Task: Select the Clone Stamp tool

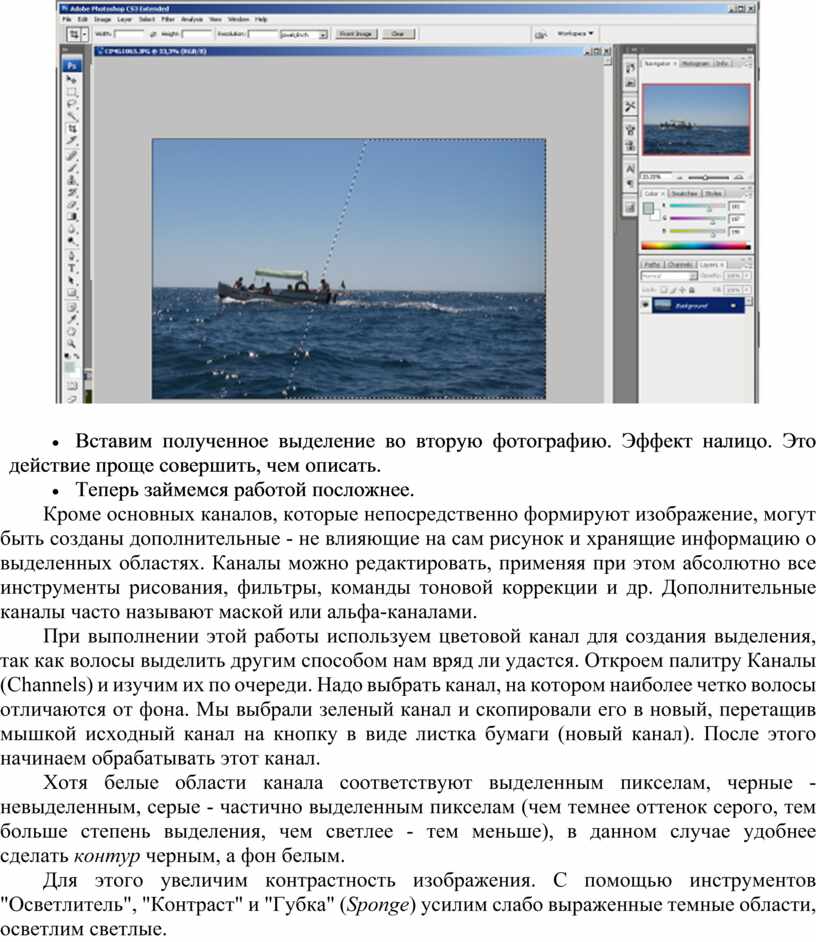Action: click(x=72, y=180)
